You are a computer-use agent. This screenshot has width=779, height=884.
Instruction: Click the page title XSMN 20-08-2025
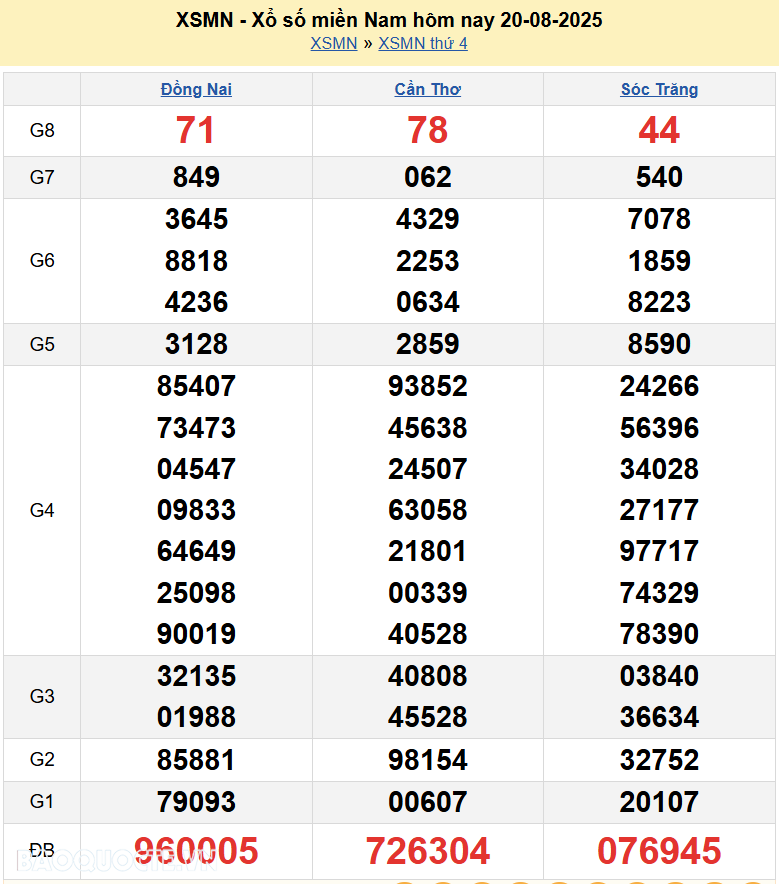[389, 20]
